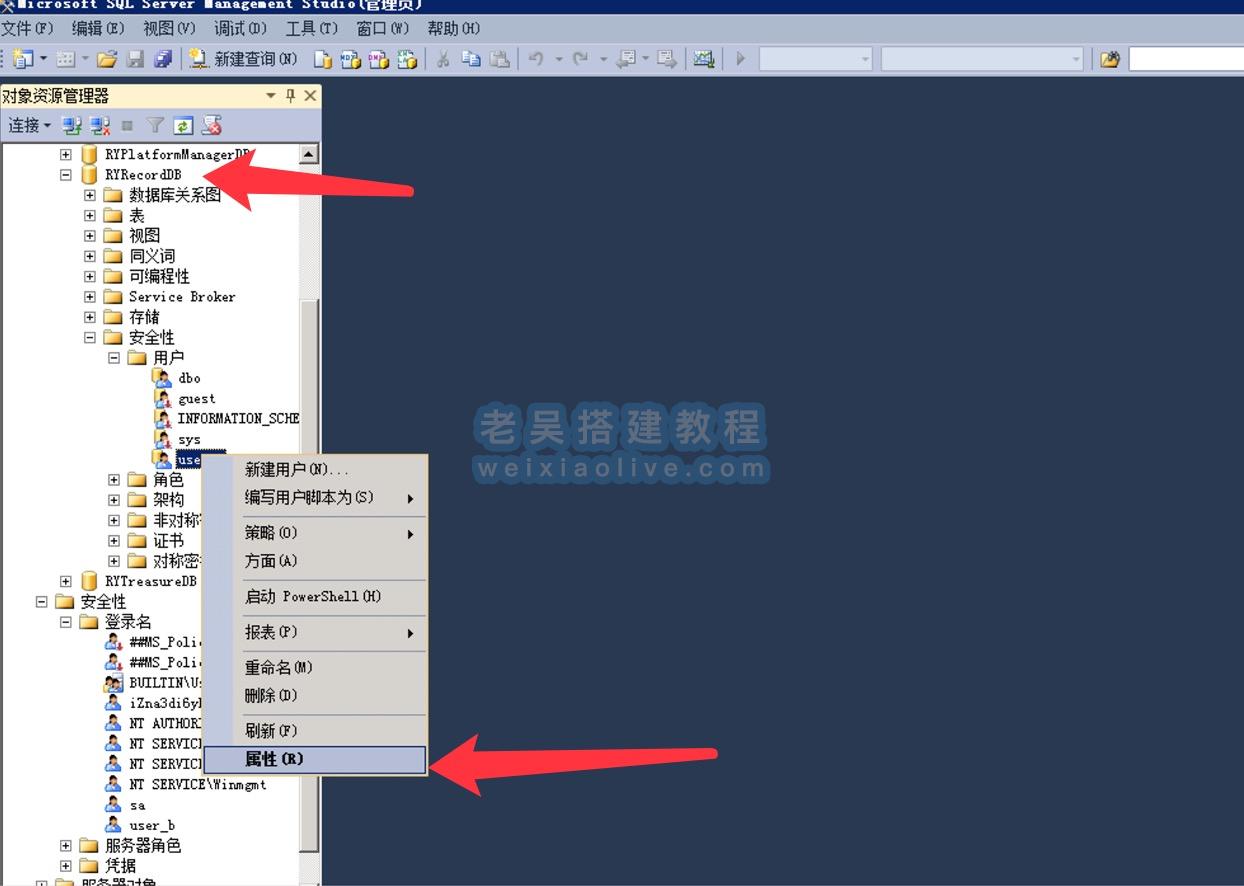Image resolution: width=1244 pixels, height=886 pixels.
Task: Open the 连接 dropdown in Object Explorer
Action: click(29, 125)
